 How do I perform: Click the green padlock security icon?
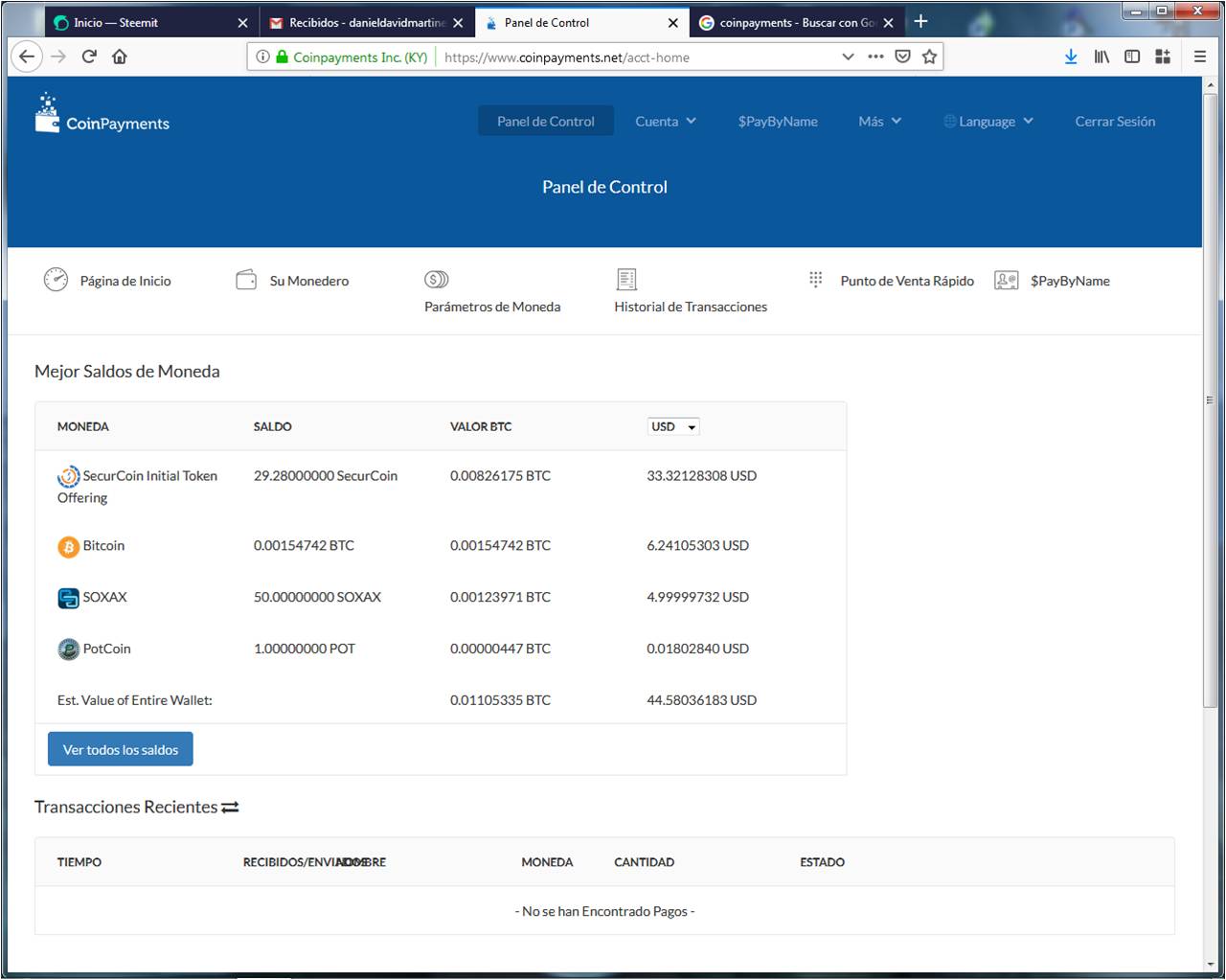coord(282,57)
